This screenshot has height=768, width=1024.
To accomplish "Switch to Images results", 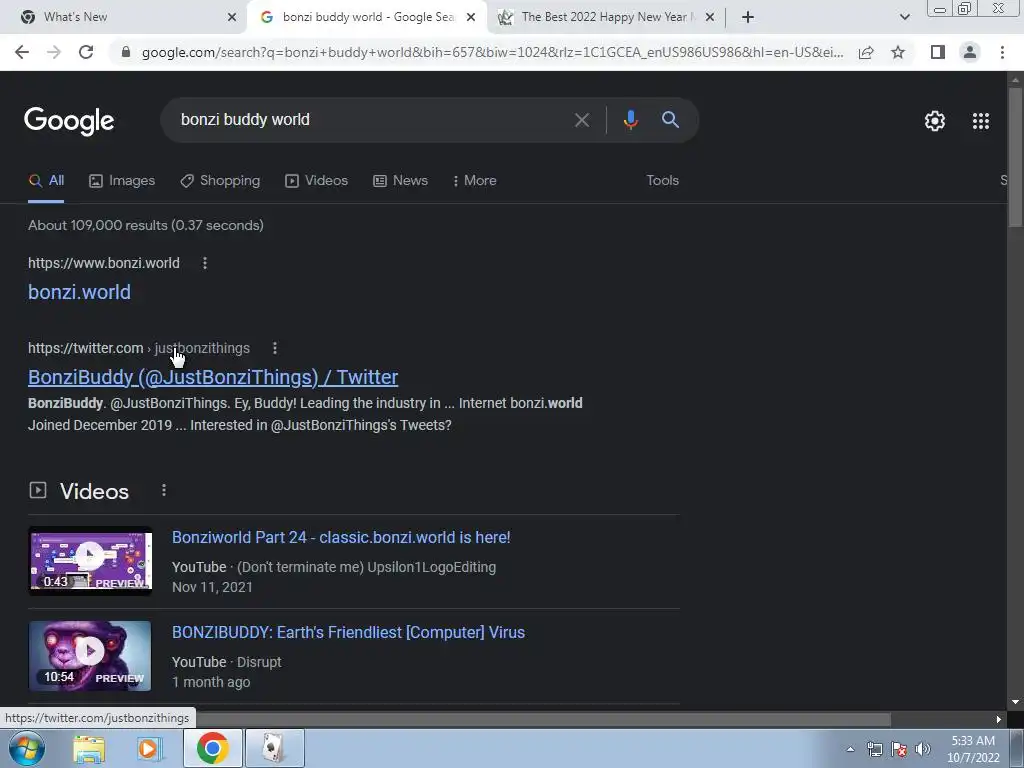I will [122, 181].
